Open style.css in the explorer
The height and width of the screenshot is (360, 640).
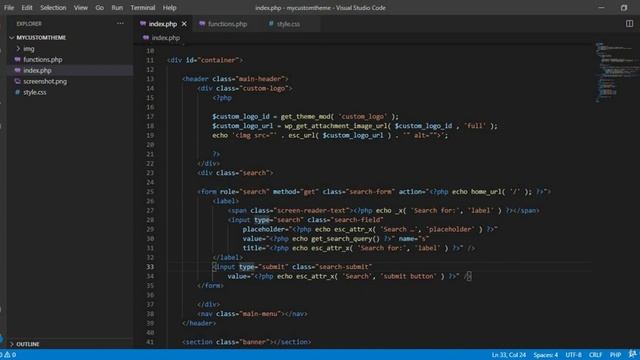click(35, 93)
